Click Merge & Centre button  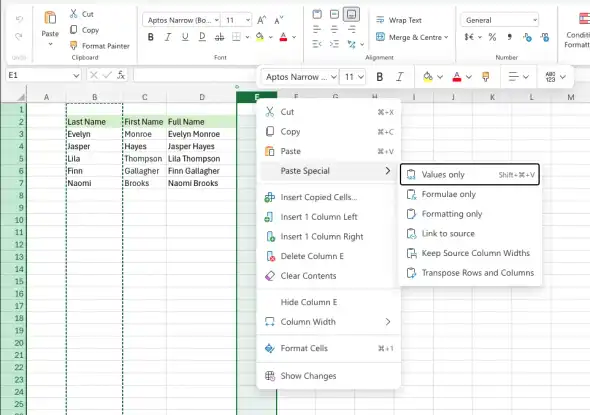409,37
